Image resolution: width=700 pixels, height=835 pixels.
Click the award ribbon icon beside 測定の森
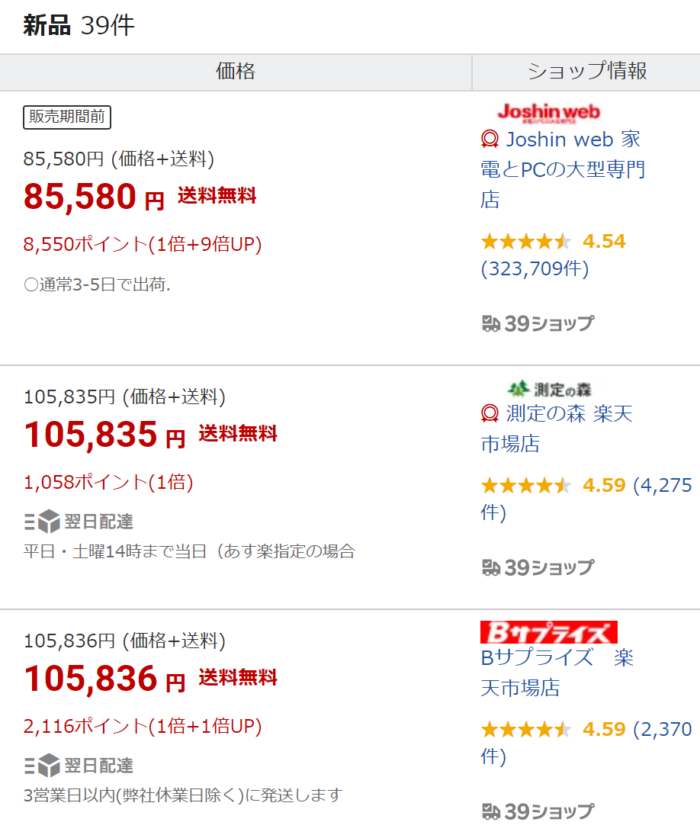(x=490, y=413)
